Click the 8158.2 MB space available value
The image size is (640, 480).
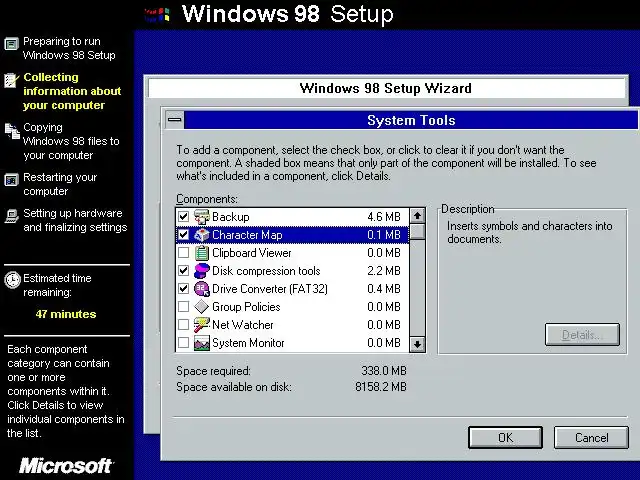point(381,387)
